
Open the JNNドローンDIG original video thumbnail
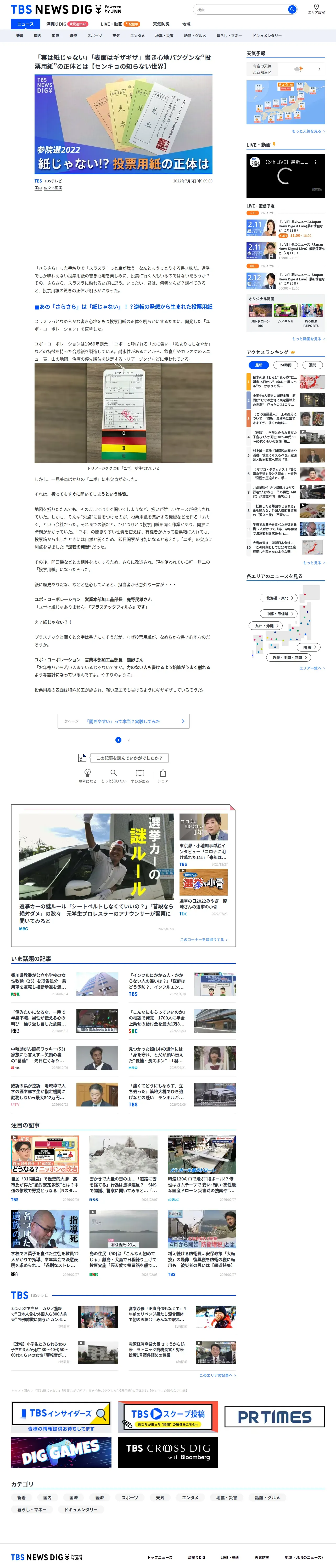pyautogui.click(x=260, y=310)
